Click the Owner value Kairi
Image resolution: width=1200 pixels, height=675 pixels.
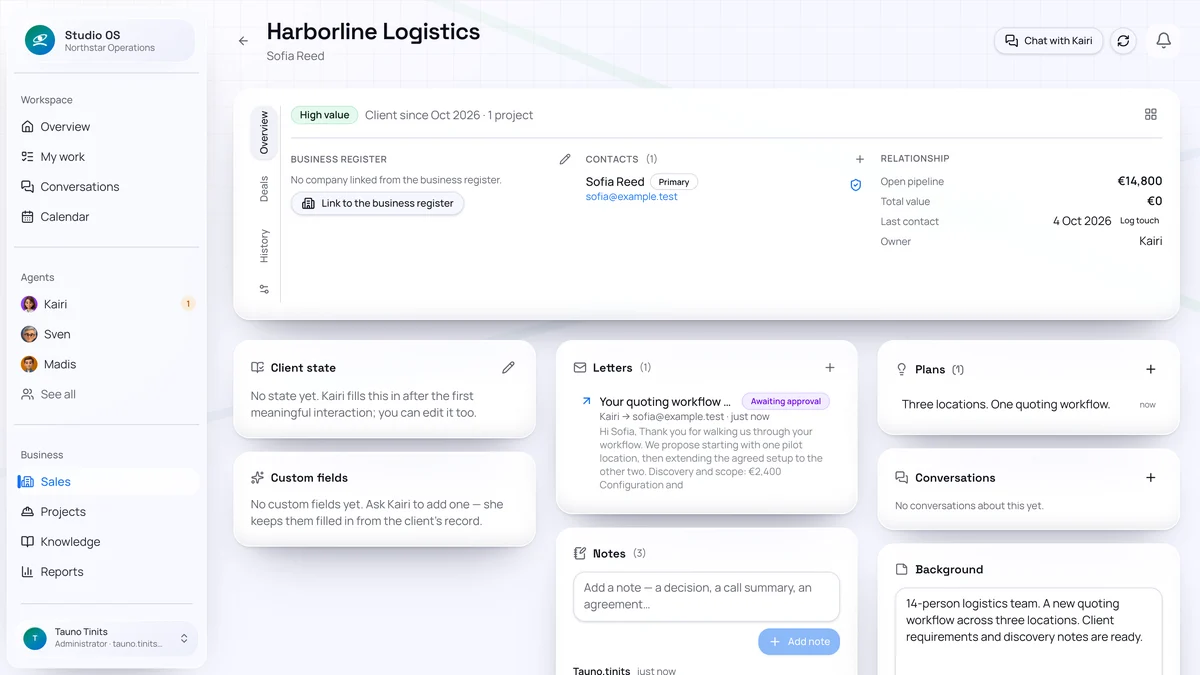pyautogui.click(x=1151, y=241)
